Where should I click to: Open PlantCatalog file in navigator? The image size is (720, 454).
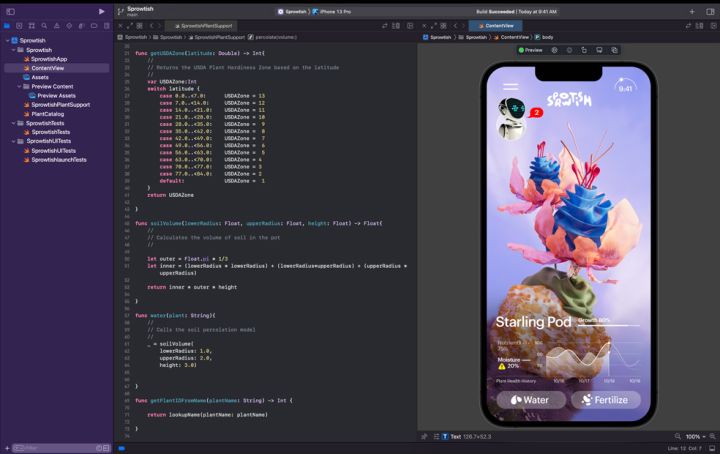click(x=46, y=114)
